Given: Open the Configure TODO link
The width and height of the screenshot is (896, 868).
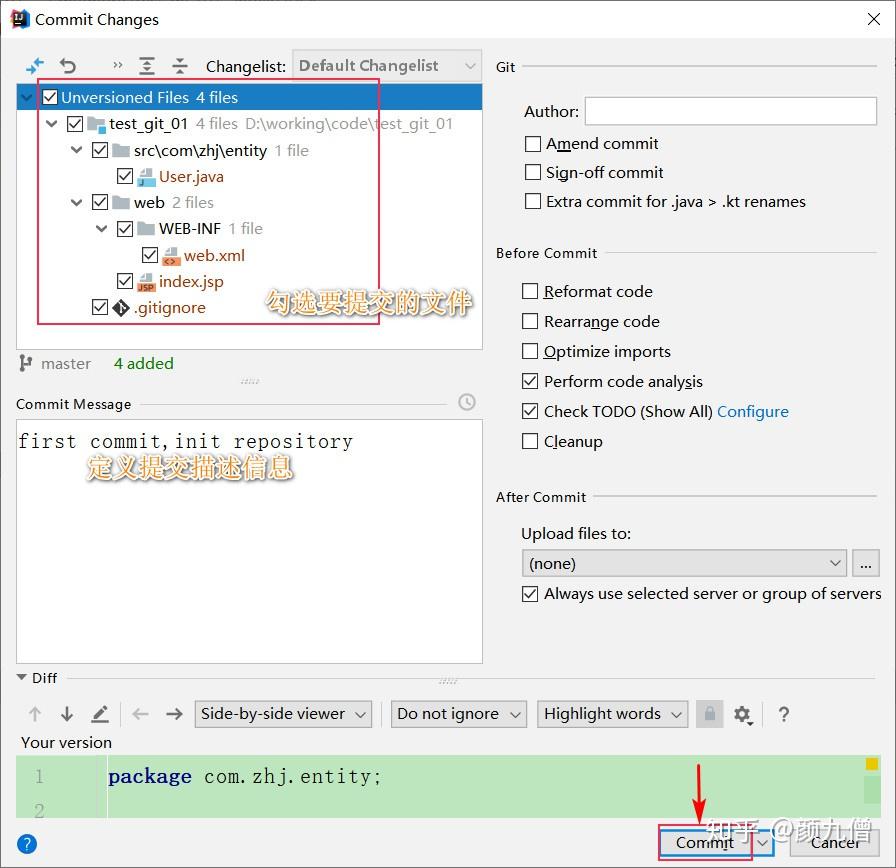Looking at the screenshot, I should 753,411.
